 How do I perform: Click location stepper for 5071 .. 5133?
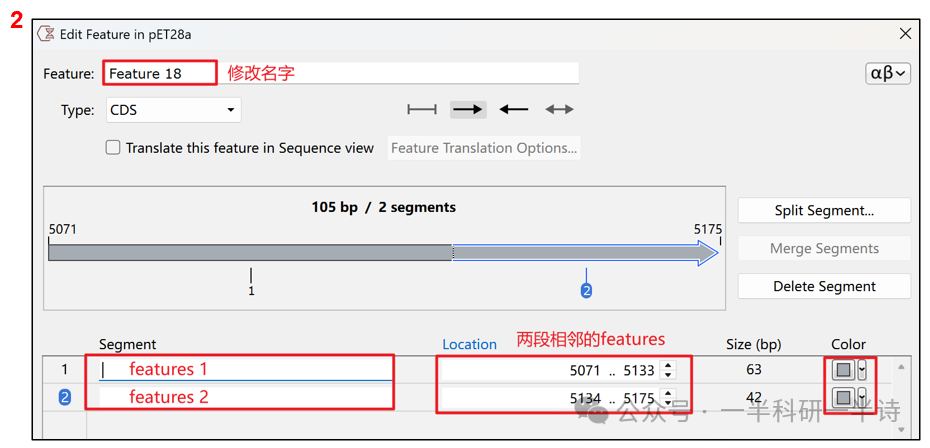click(668, 370)
